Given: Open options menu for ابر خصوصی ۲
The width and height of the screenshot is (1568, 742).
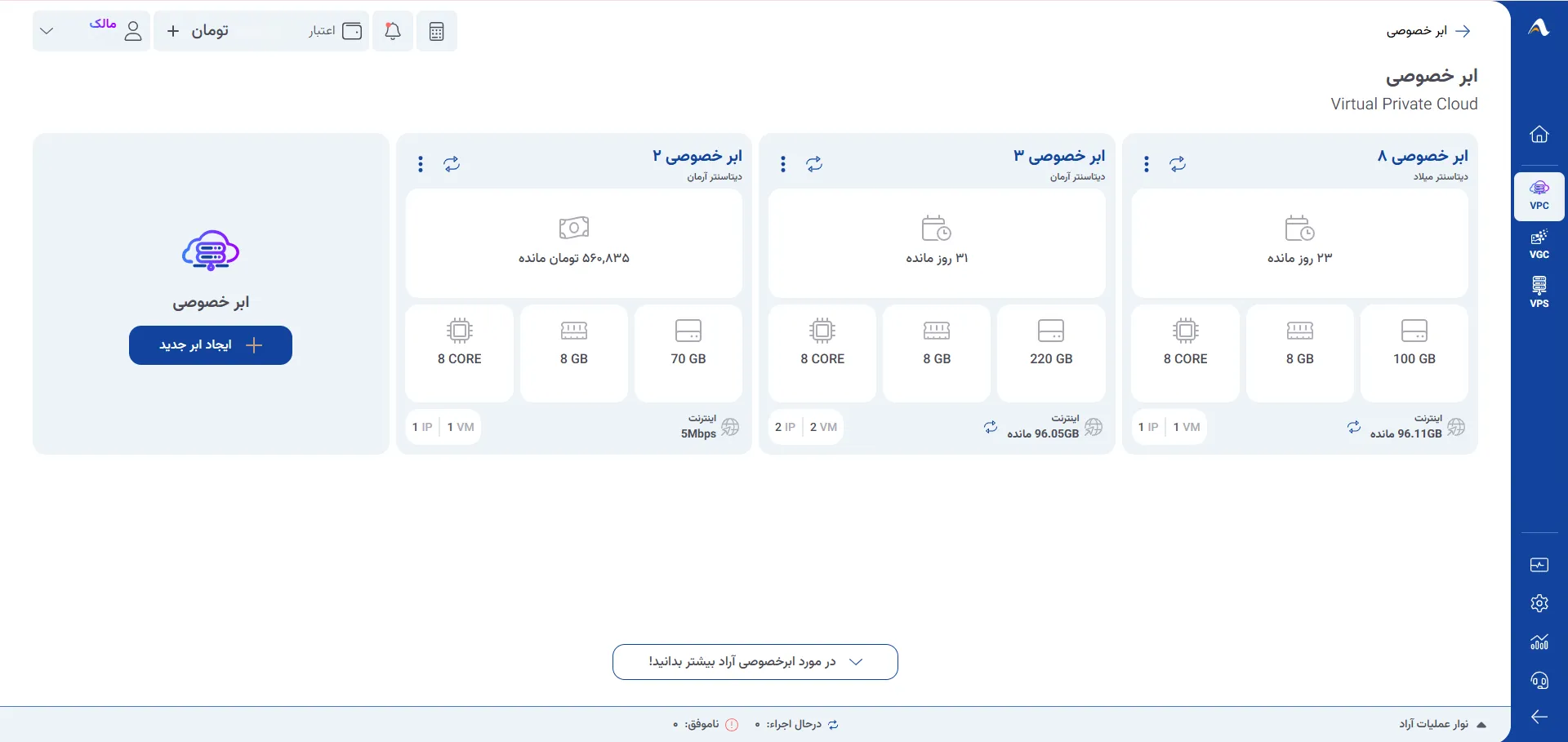Looking at the screenshot, I should (421, 164).
